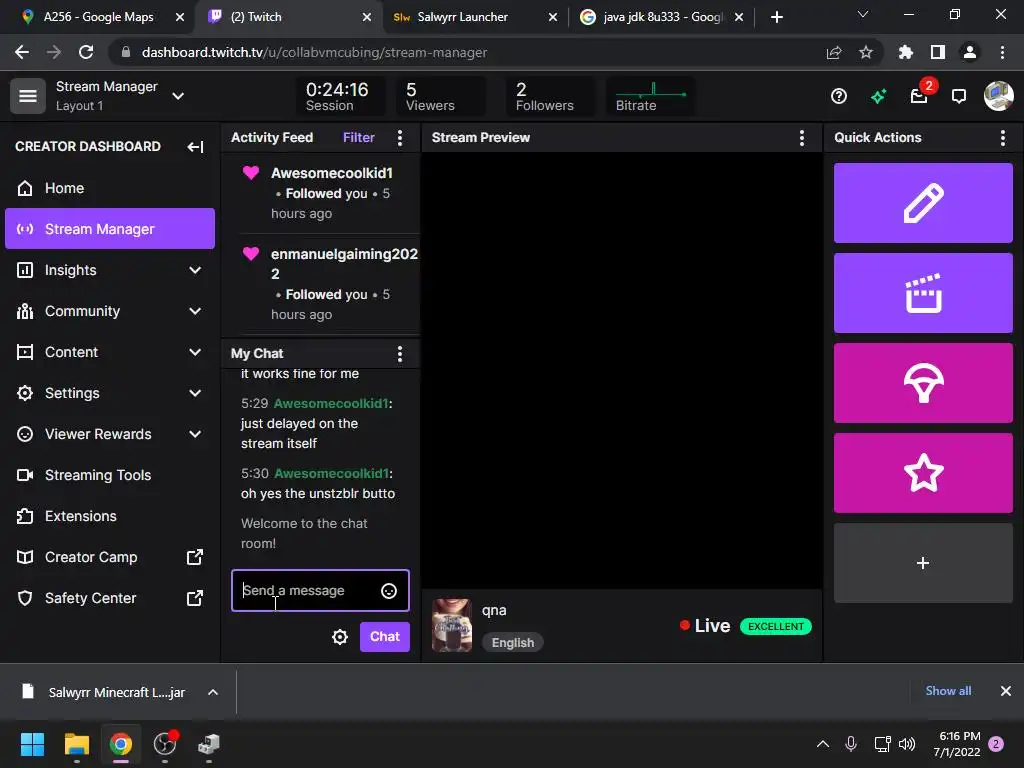The width and height of the screenshot is (1024, 768).
Task: Open the Home page in the sidebar
Action: pos(110,188)
